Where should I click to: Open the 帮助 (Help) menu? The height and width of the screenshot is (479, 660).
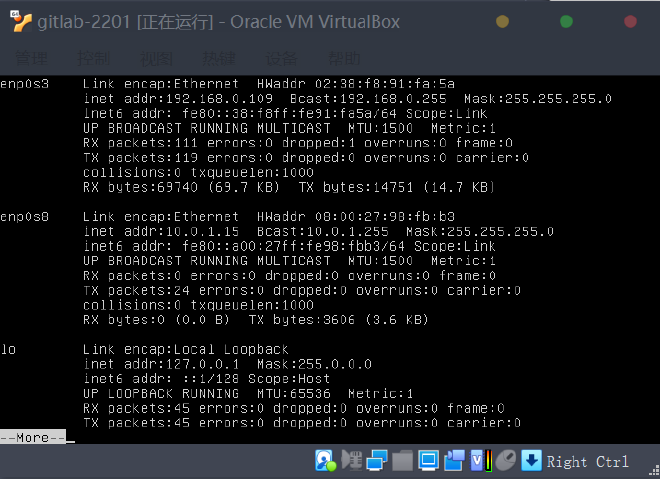click(x=346, y=57)
